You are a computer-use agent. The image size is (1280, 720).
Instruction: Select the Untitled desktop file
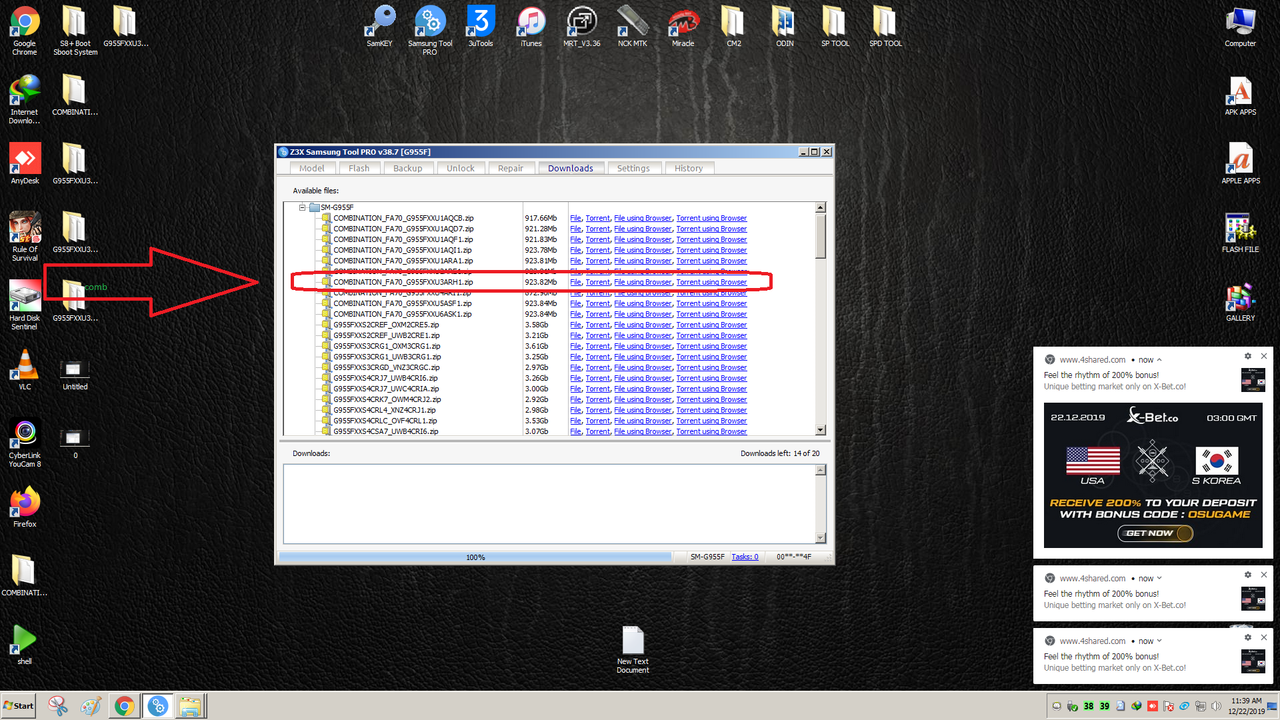(x=75, y=374)
